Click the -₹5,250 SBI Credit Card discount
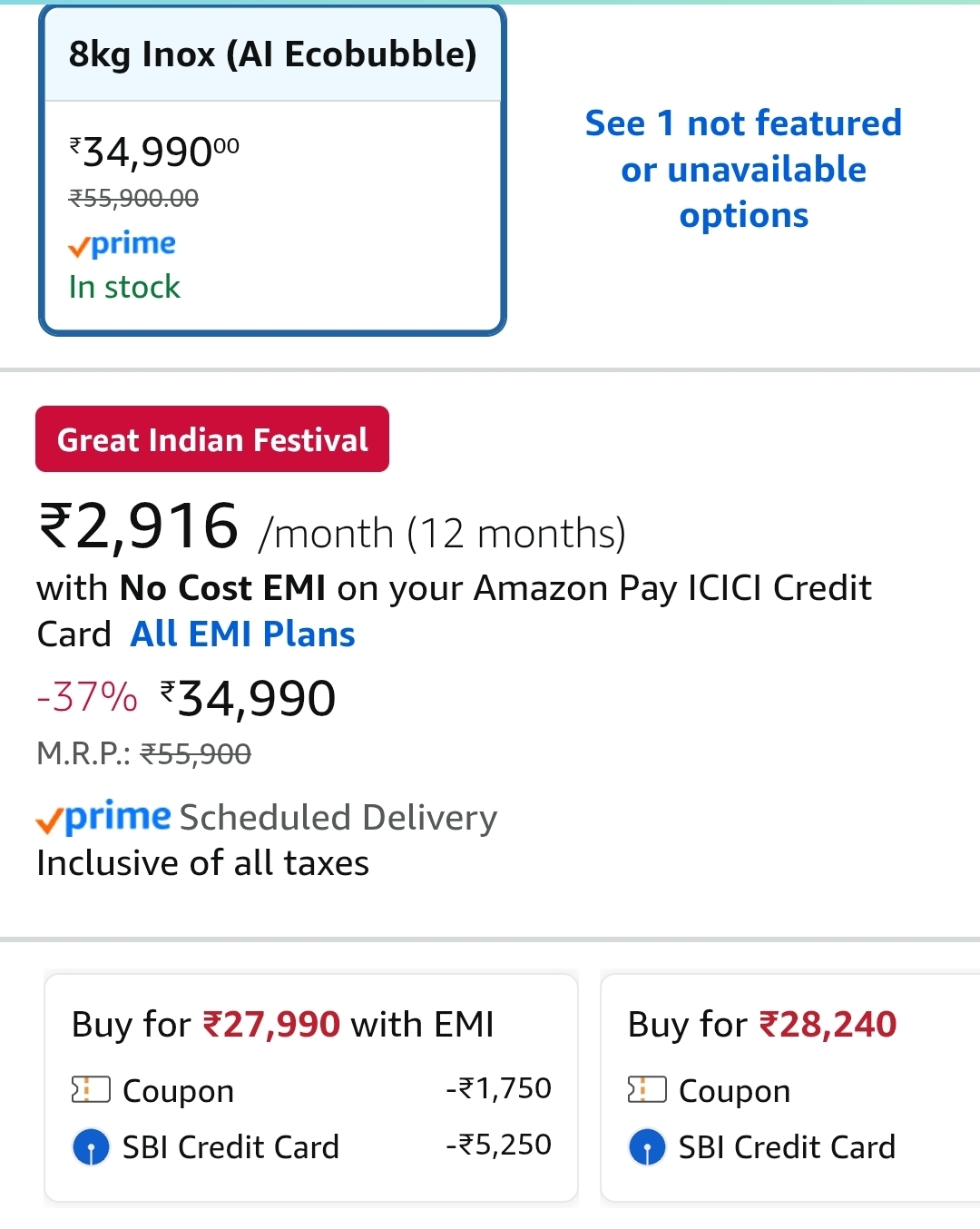Image resolution: width=980 pixels, height=1229 pixels. point(498,1145)
